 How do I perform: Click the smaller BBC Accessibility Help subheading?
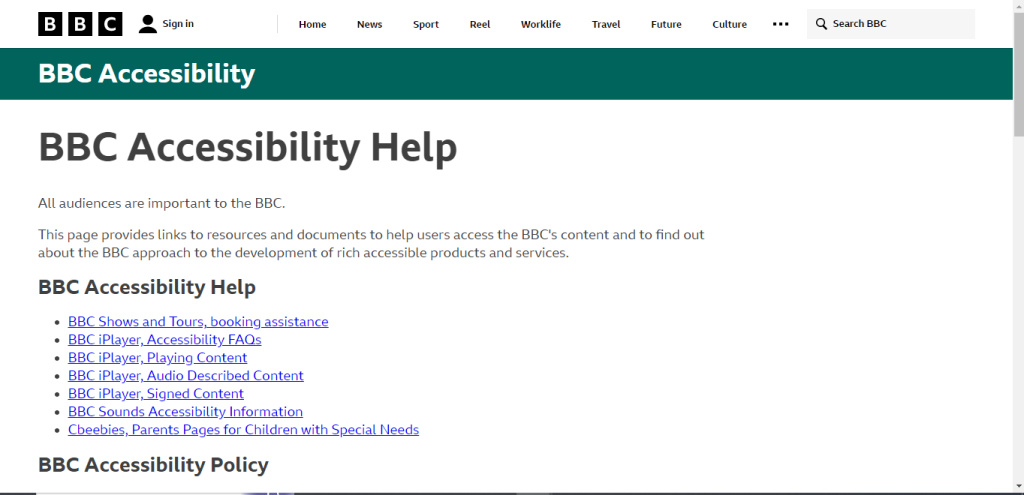click(x=147, y=287)
